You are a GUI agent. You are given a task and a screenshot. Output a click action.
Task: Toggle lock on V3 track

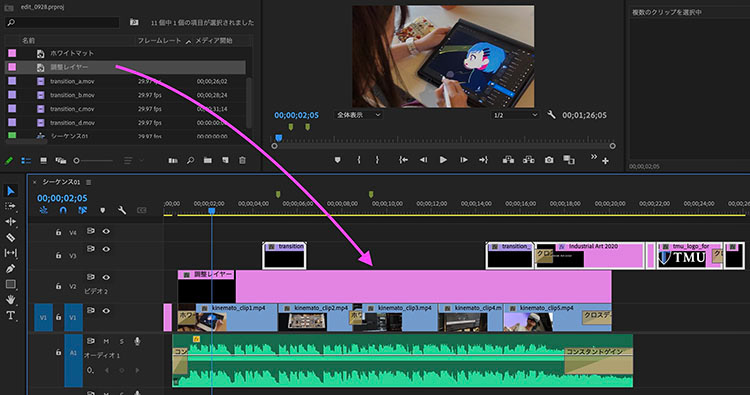[58, 255]
